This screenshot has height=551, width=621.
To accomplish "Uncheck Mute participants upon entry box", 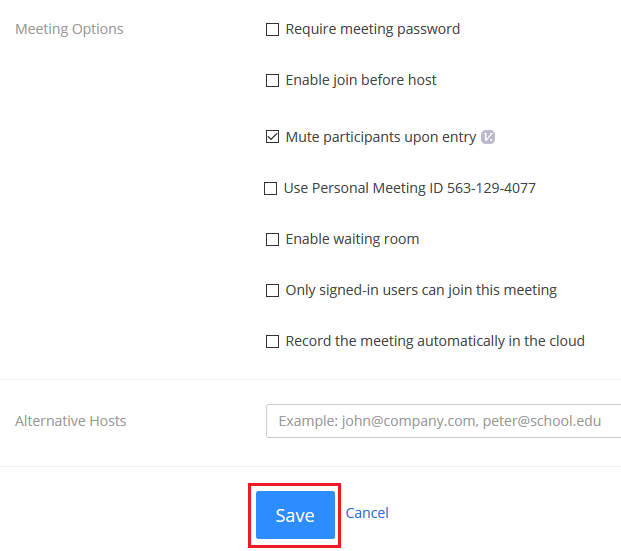I will click(272, 138).
